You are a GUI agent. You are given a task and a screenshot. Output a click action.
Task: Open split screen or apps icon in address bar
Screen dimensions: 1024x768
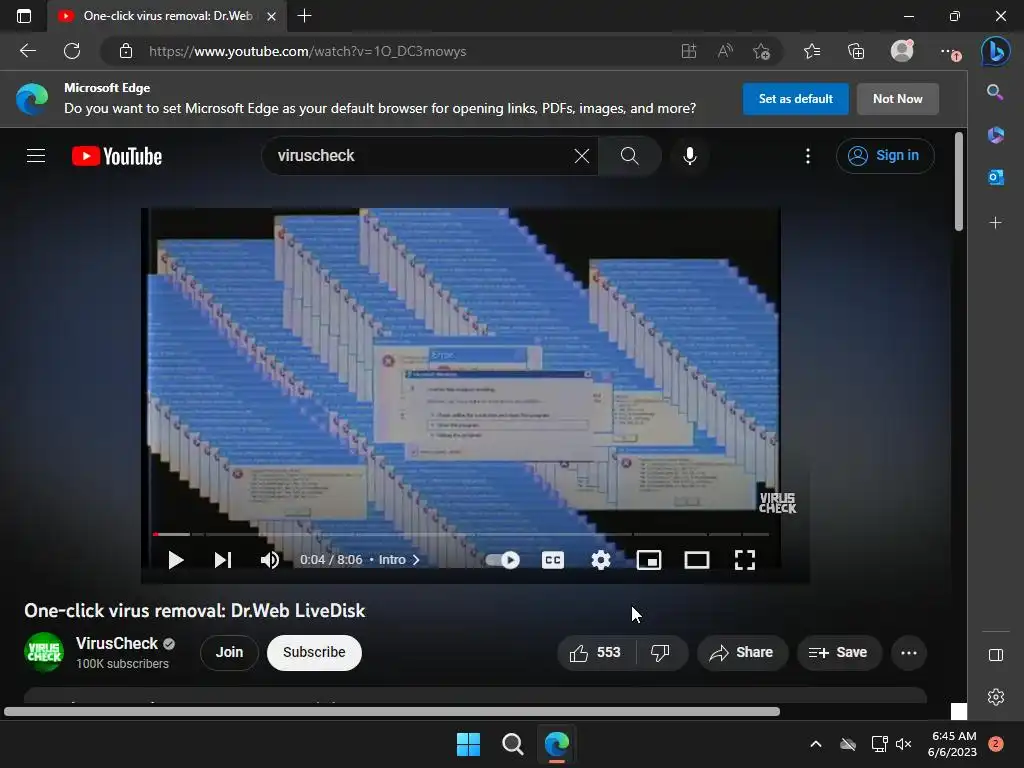(689, 51)
